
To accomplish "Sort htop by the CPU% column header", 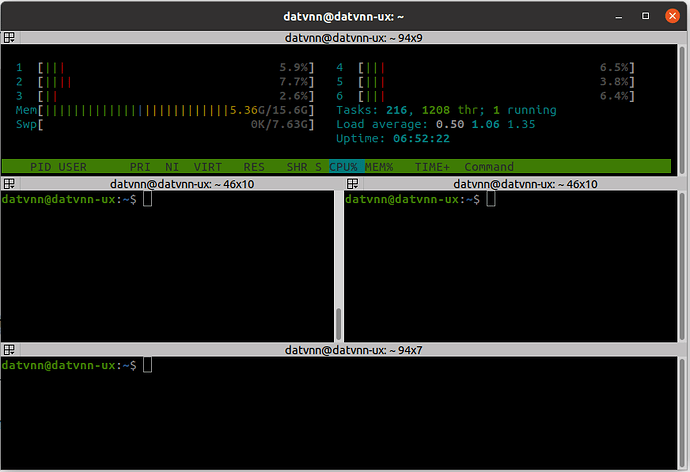I will pyautogui.click(x=344, y=167).
